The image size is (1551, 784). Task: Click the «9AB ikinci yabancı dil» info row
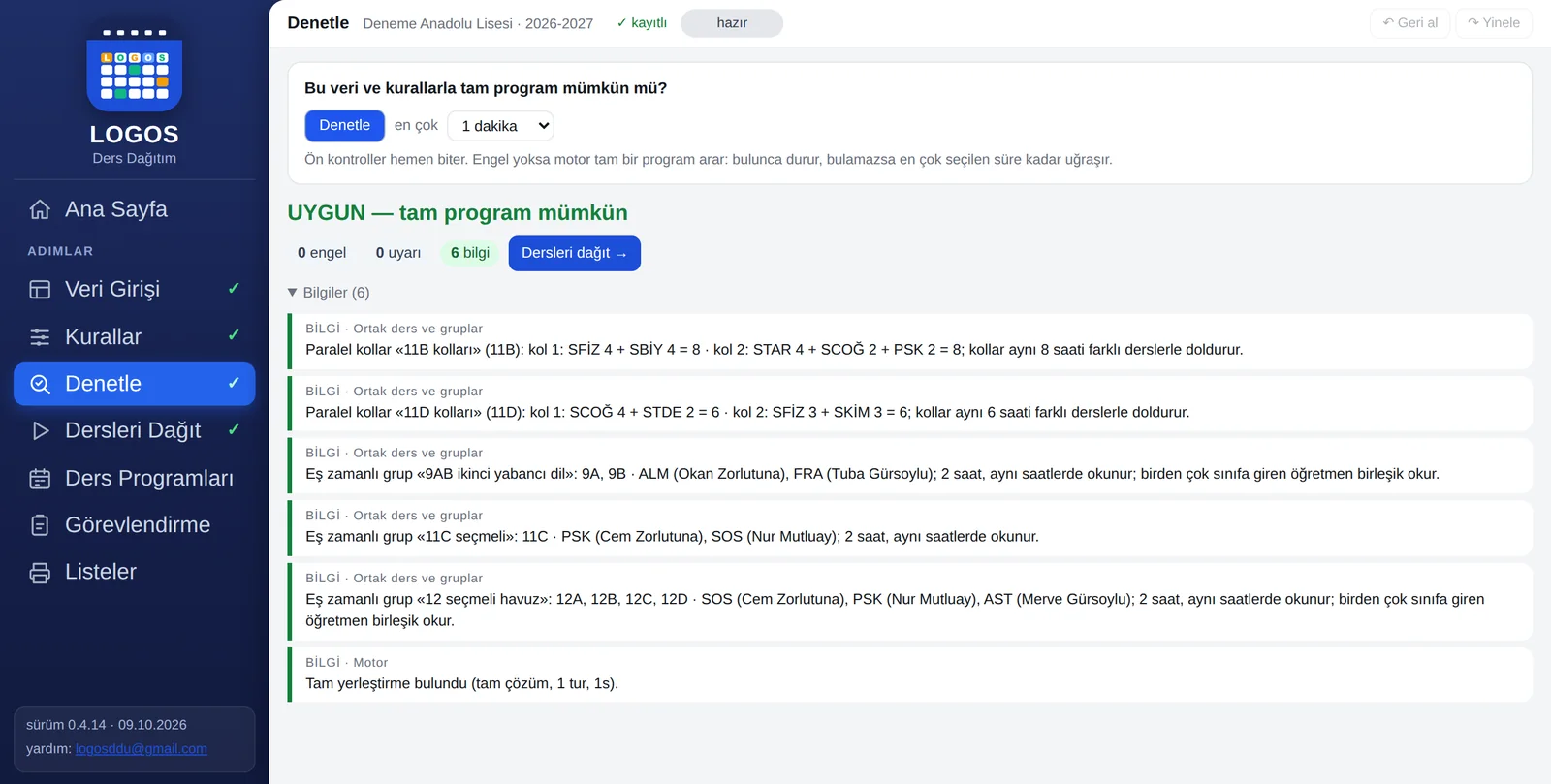coord(910,465)
